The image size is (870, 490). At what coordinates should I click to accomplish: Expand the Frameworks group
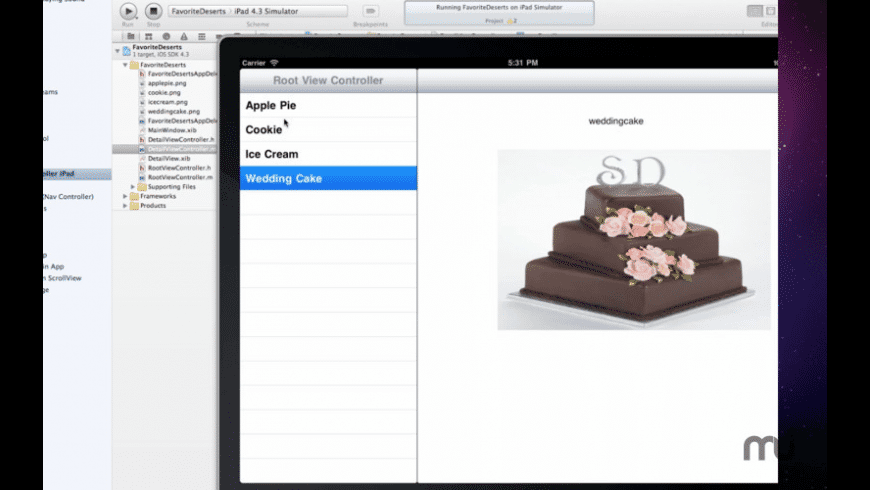click(x=125, y=196)
